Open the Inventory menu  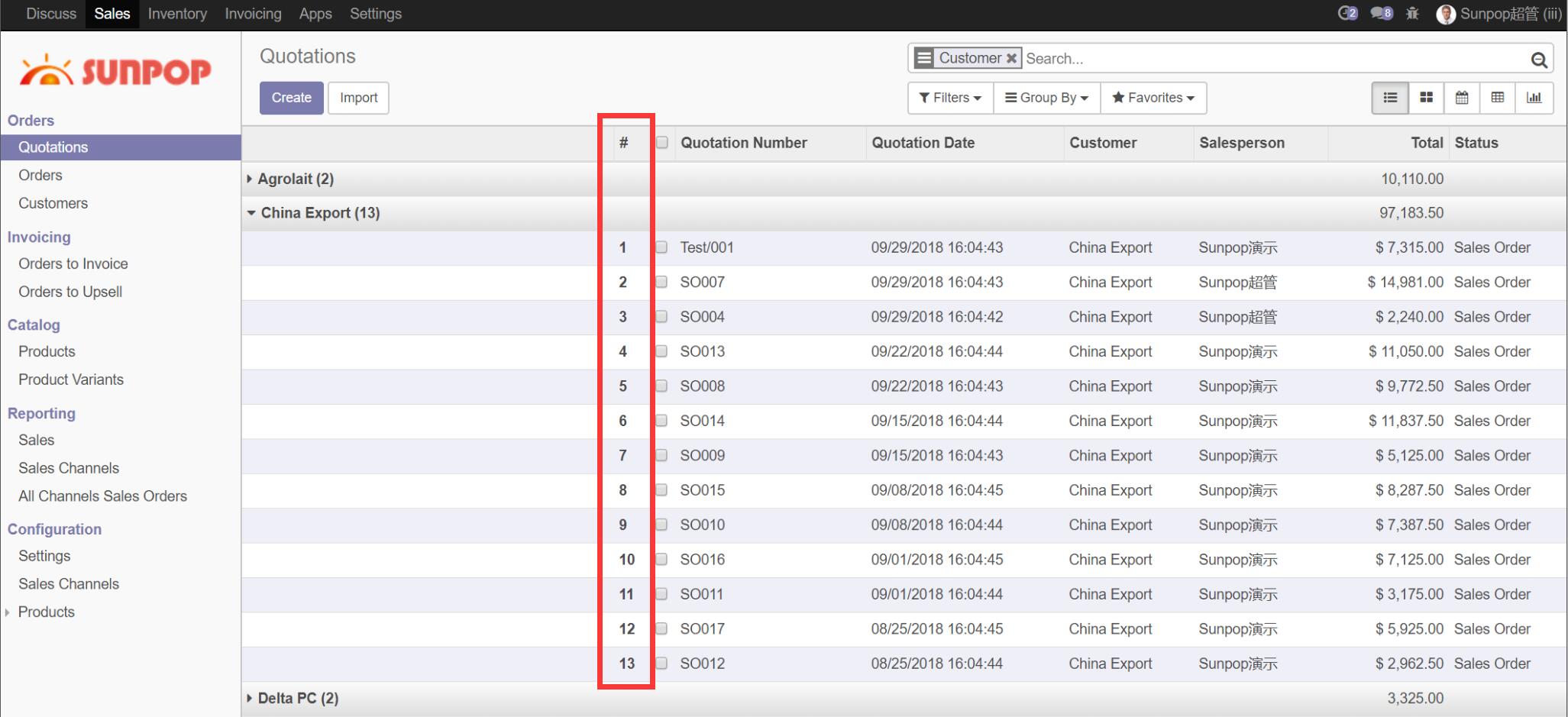coord(177,14)
